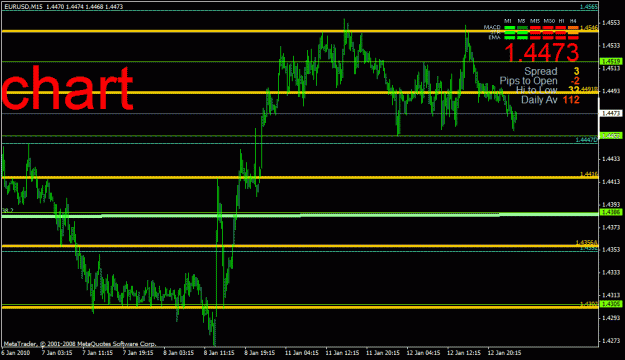Image resolution: width=625 pixels, height=360 pixels.
Task: Click the H4 timeframe column header
Action: (x=573, y=21)
